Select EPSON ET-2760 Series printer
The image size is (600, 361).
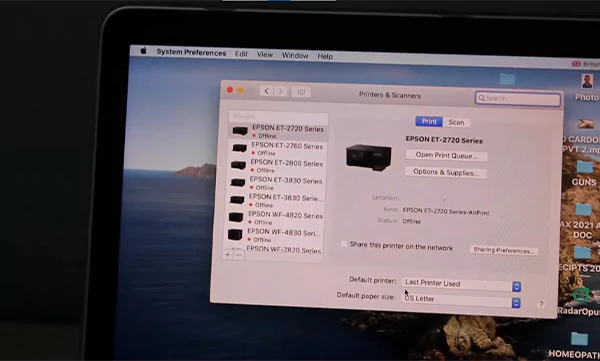coord(277,149)
